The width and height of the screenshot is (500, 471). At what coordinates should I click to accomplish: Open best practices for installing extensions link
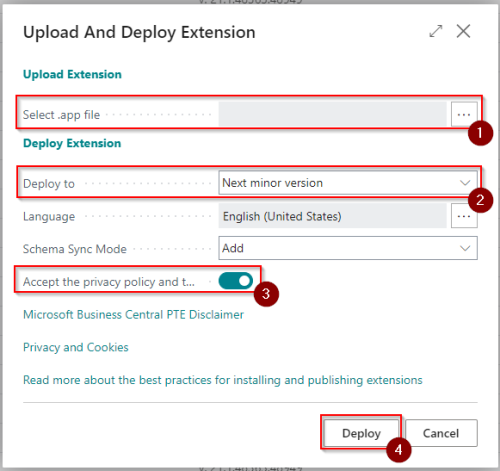pyautogui.click(x=223, y=380)
